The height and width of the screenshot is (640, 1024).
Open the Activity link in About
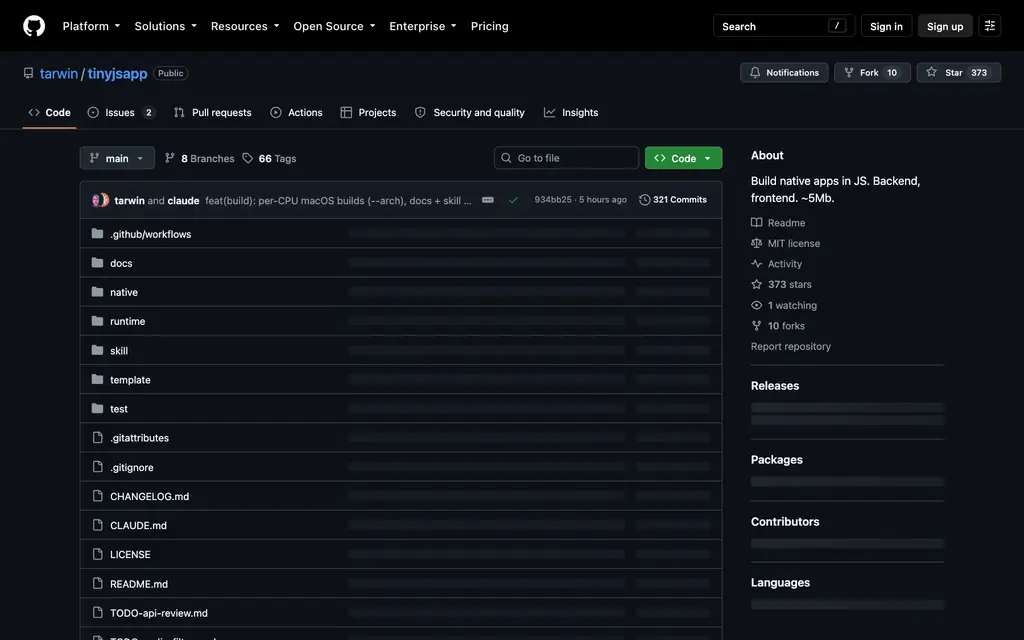click(x=776, y=264)
